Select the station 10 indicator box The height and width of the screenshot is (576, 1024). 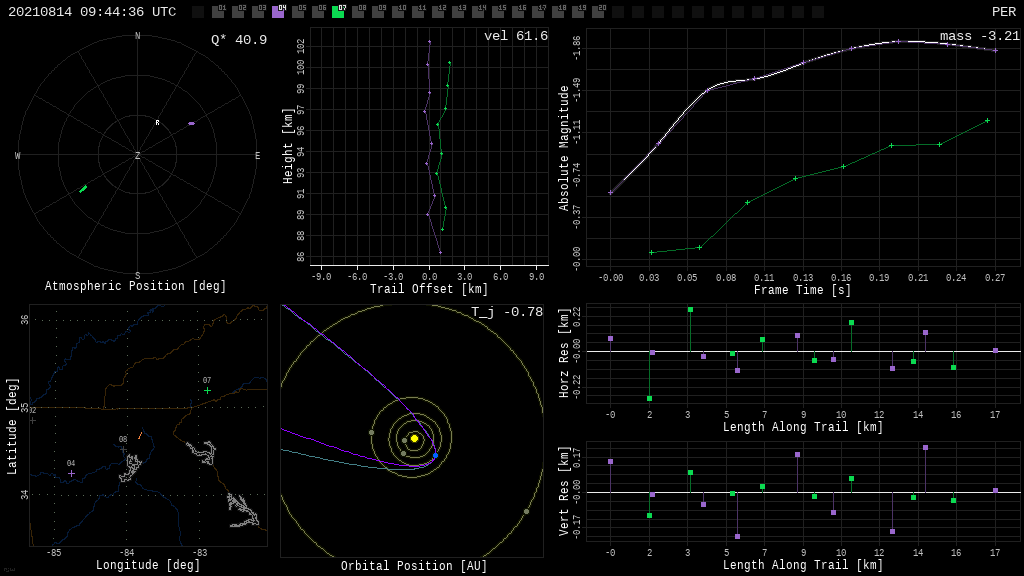point(398,12)
